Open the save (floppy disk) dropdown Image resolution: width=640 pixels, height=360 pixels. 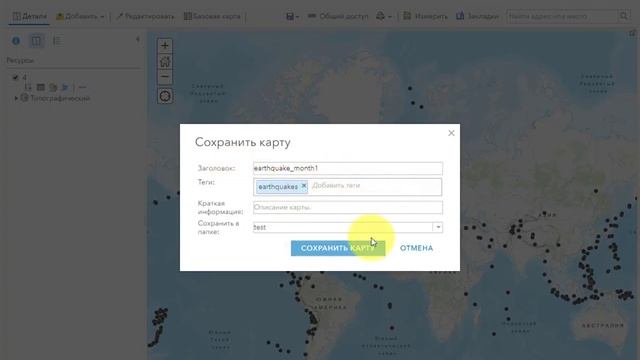[x=292, y=16]
